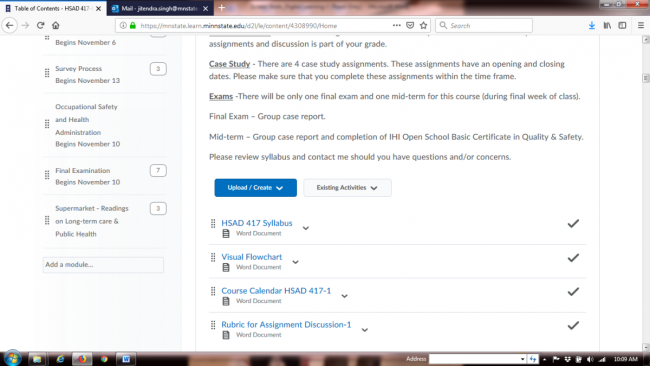This screenshot has width=650, height=366.
Task: Open the chevron menu next to Visual Flowchart
Action: pos(296,262)
